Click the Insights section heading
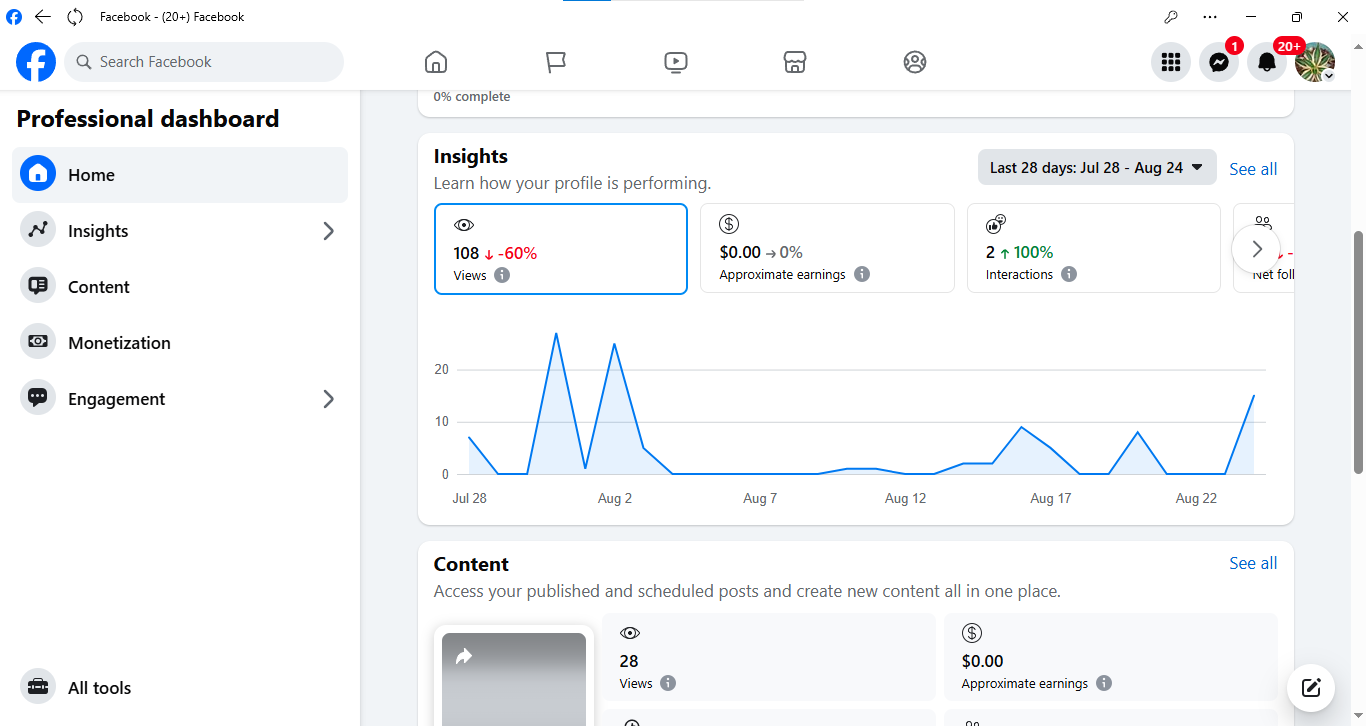The width and height of the screenshot is (1366, 726). coord(471,156)
